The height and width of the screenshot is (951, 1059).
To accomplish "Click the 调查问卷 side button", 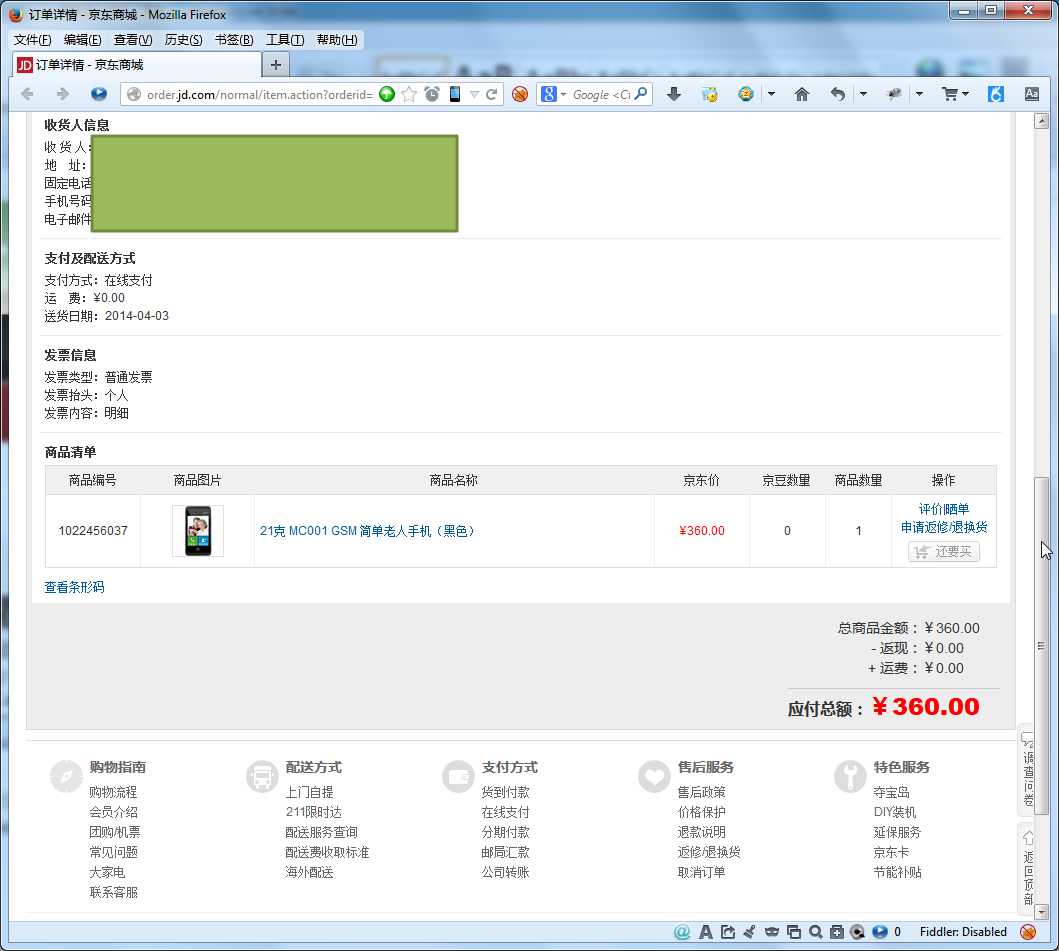I will click(x=1028, y=769).
